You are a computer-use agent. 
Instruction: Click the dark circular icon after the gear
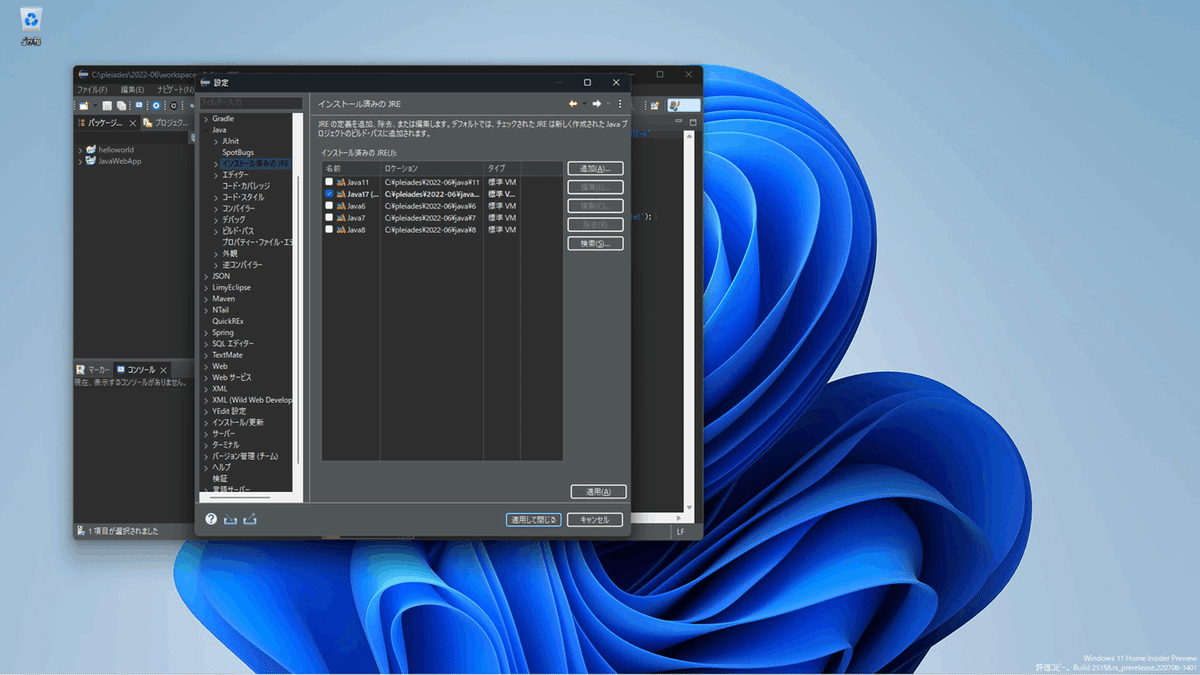173,105
